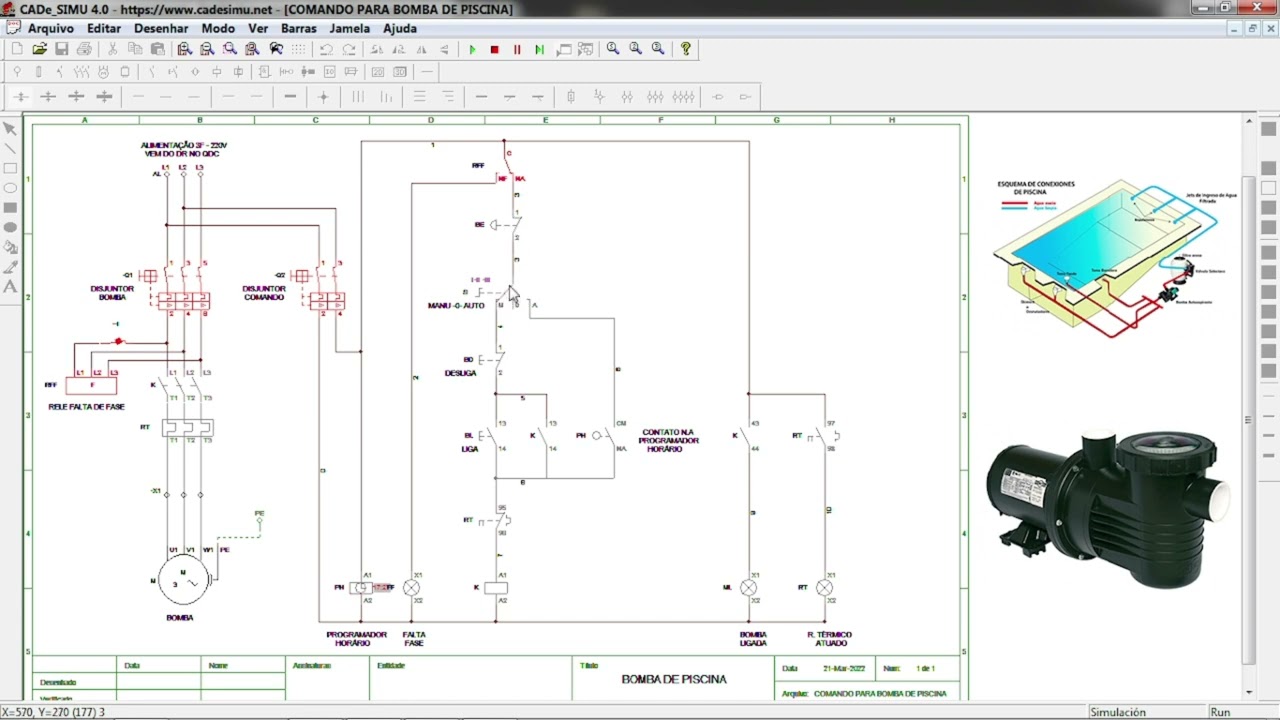Step simulation with green step icon
The width and height of the screenshot is (1280, 720).
tap(539, 49)
